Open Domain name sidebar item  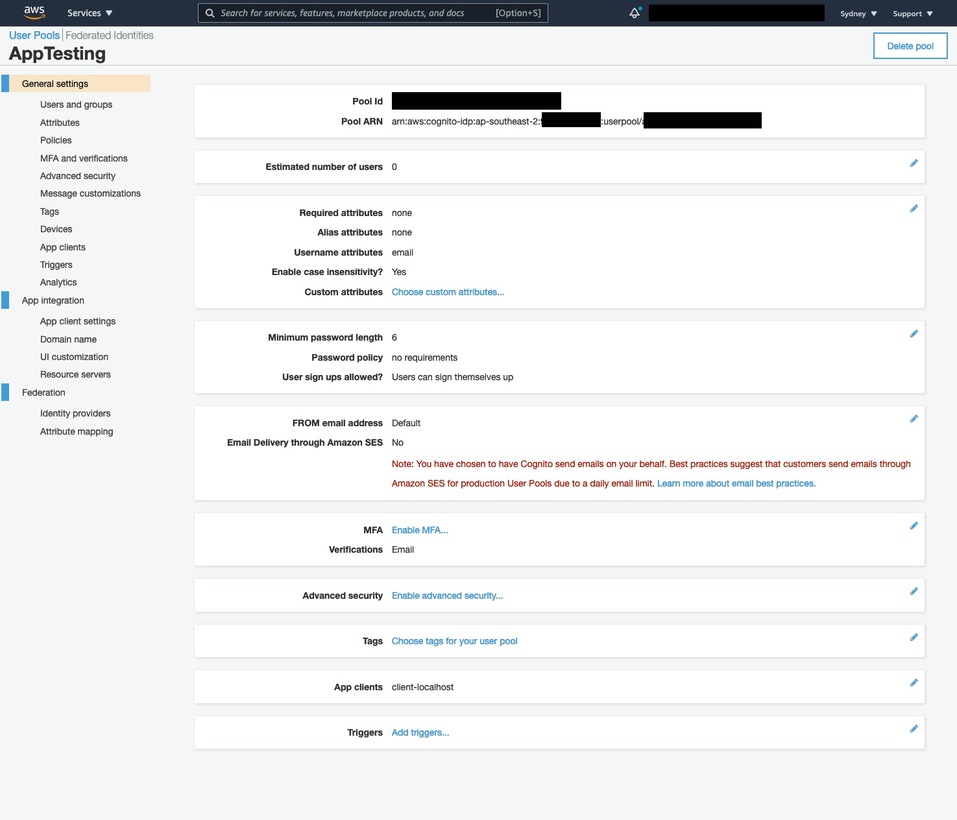coord(68,339)
